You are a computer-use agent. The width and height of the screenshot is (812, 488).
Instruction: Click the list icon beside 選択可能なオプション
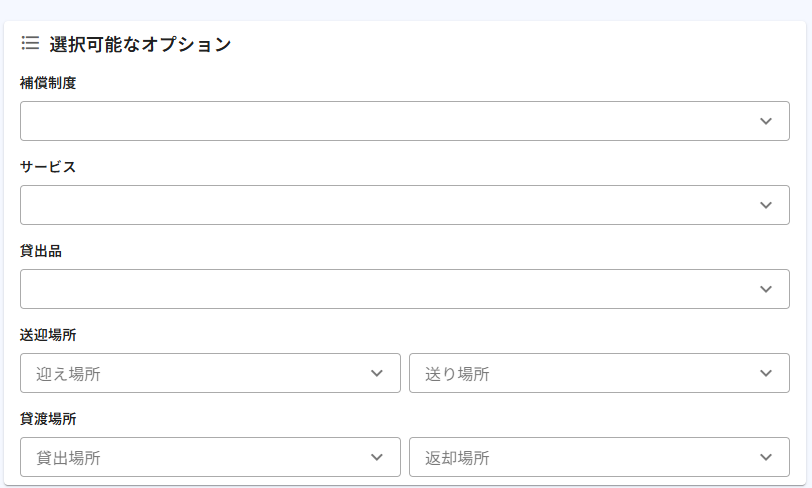tap(30, 43)
